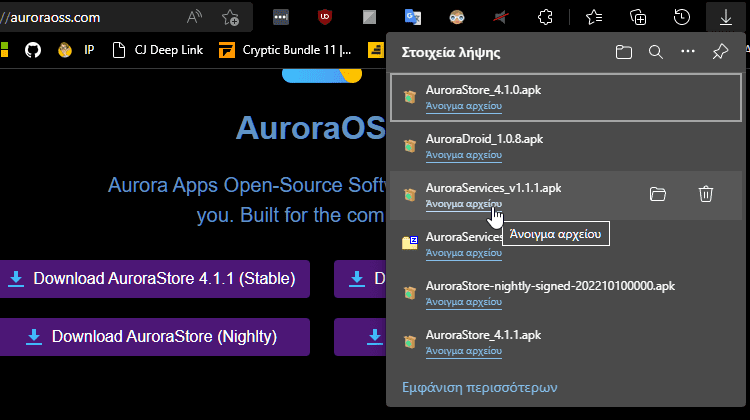Select AuroraStore_4.1.1.apk file name
Screen dimensions: 750x420
[483, 335]
